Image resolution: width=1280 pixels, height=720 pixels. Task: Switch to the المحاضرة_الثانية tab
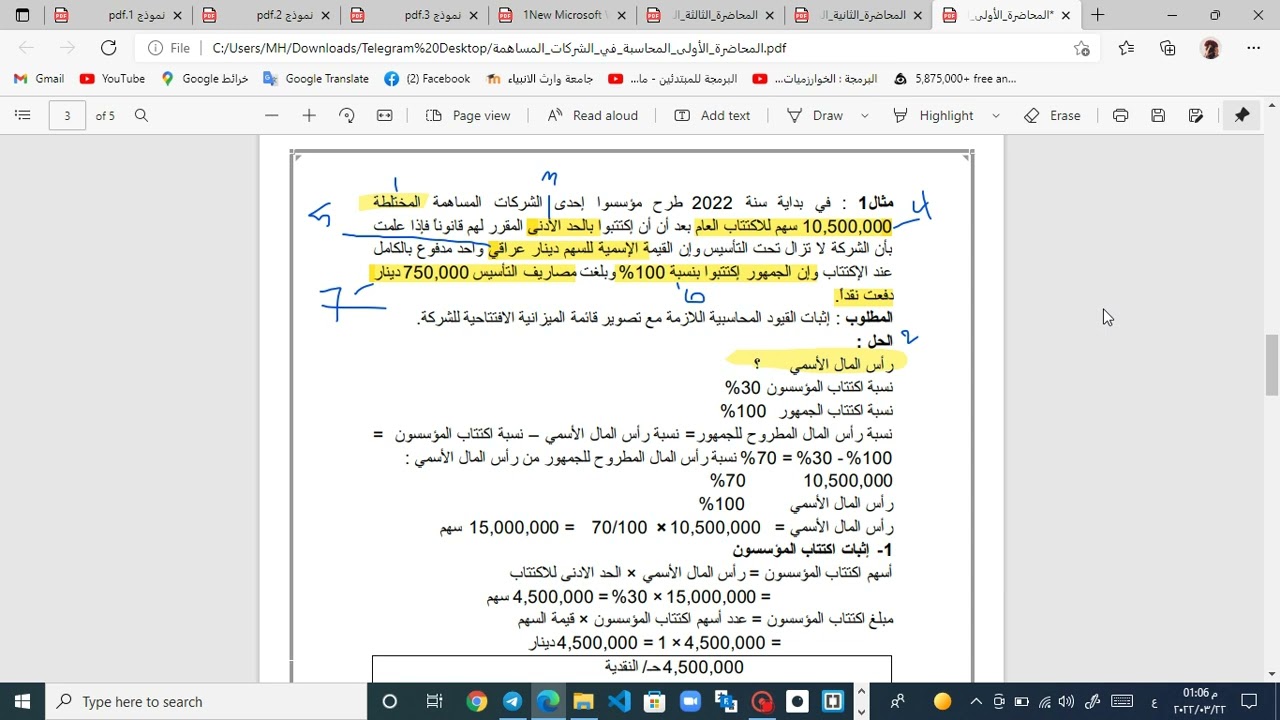tap(856, 15)
